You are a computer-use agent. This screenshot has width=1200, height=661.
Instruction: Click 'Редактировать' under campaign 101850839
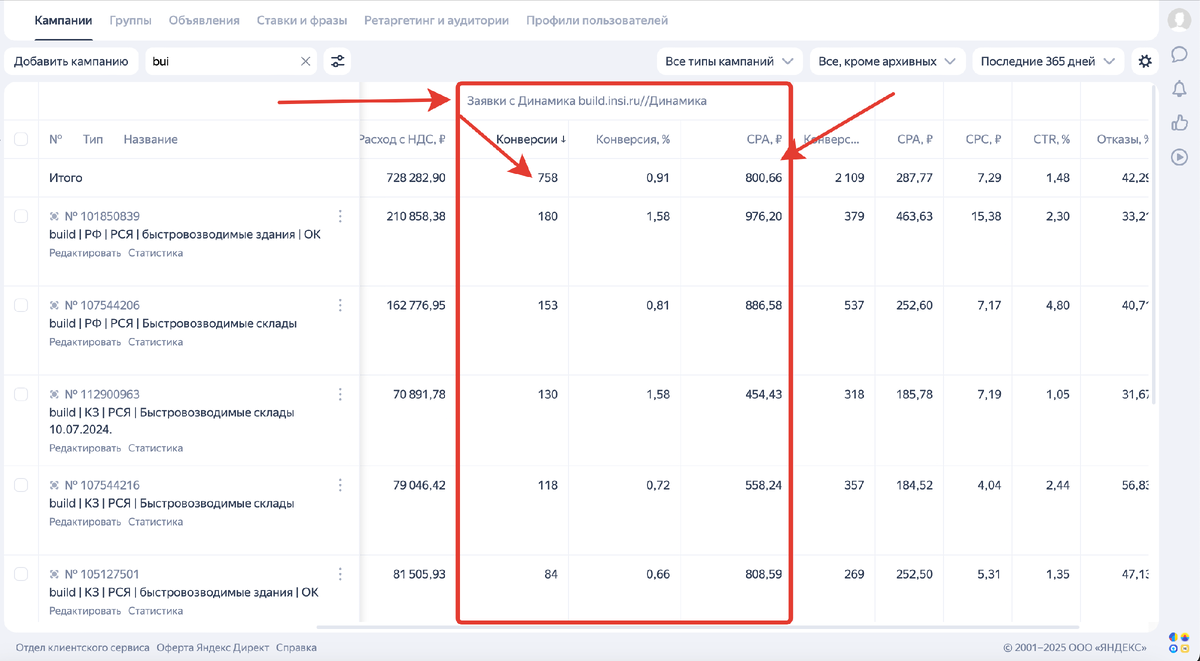click(85, 253)
